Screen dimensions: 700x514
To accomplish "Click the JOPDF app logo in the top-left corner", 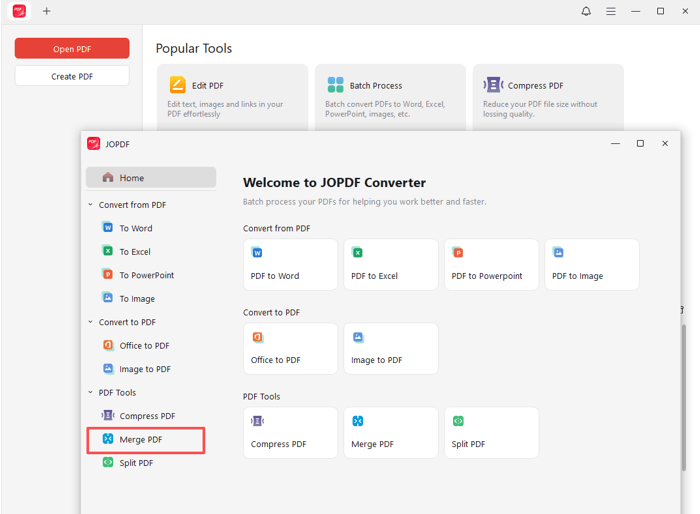I will [x=19, y=11].
